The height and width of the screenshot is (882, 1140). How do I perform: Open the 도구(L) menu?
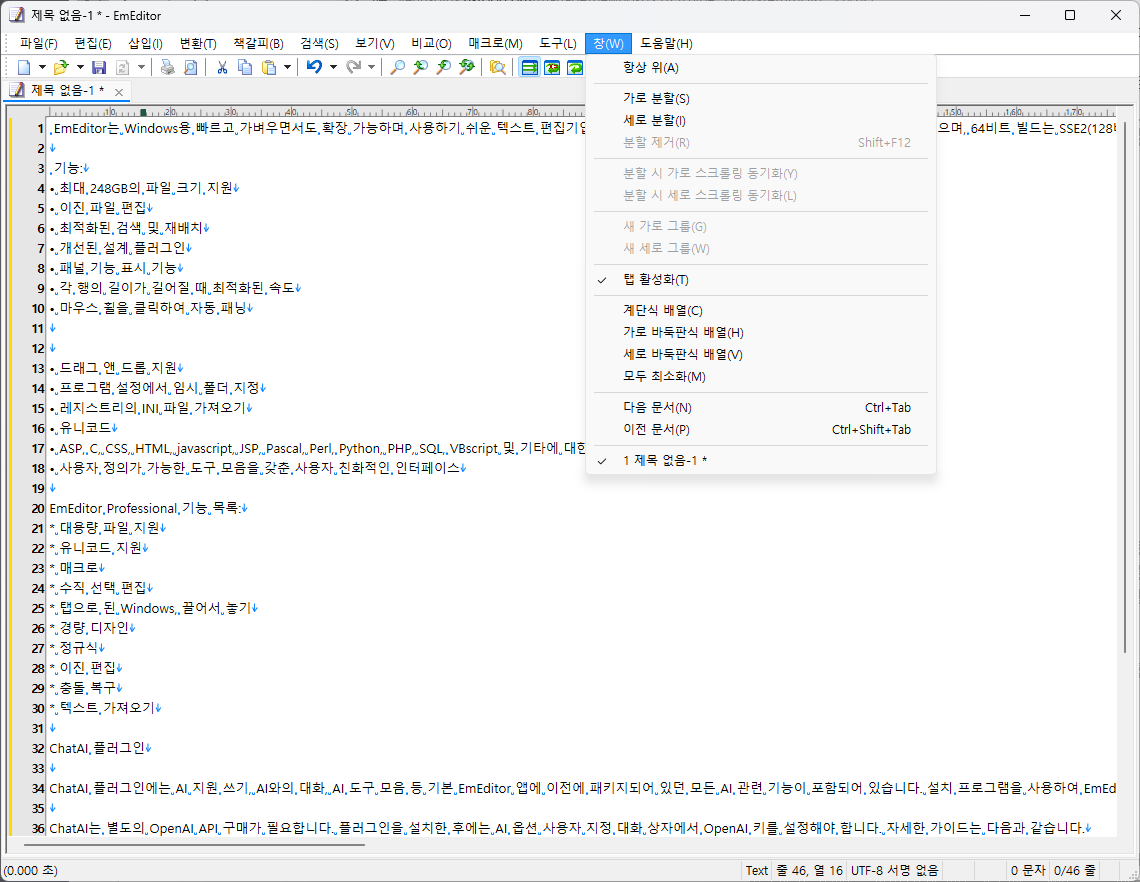coord(558,44)
